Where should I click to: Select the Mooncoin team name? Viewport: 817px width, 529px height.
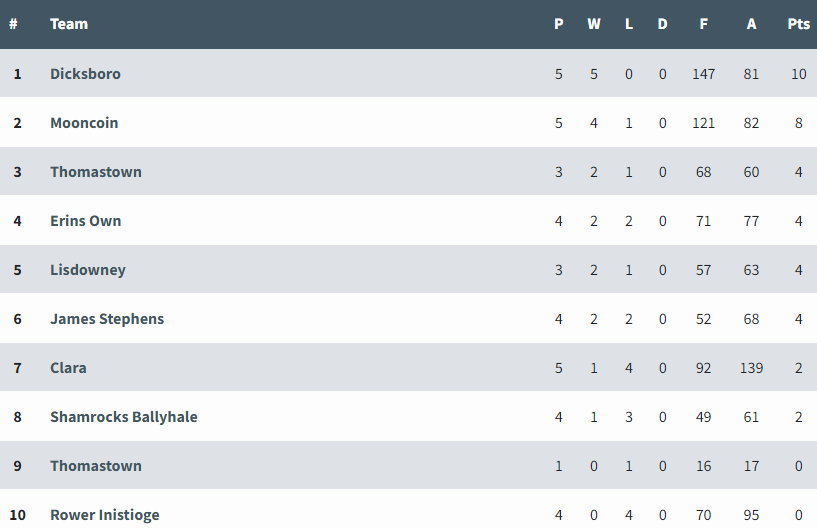tap(84, 123)
